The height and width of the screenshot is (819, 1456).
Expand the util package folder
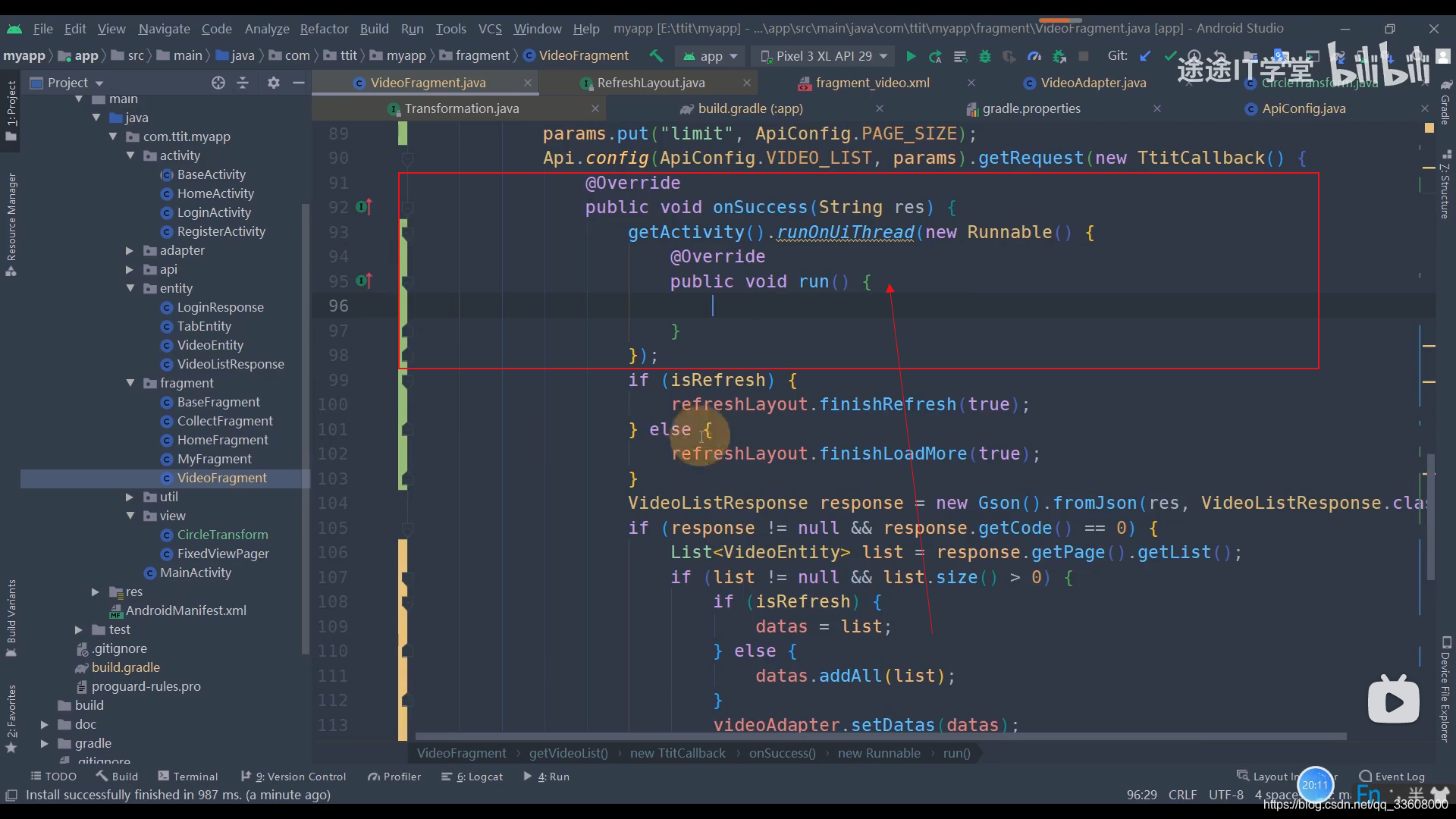tap(129, 497)
